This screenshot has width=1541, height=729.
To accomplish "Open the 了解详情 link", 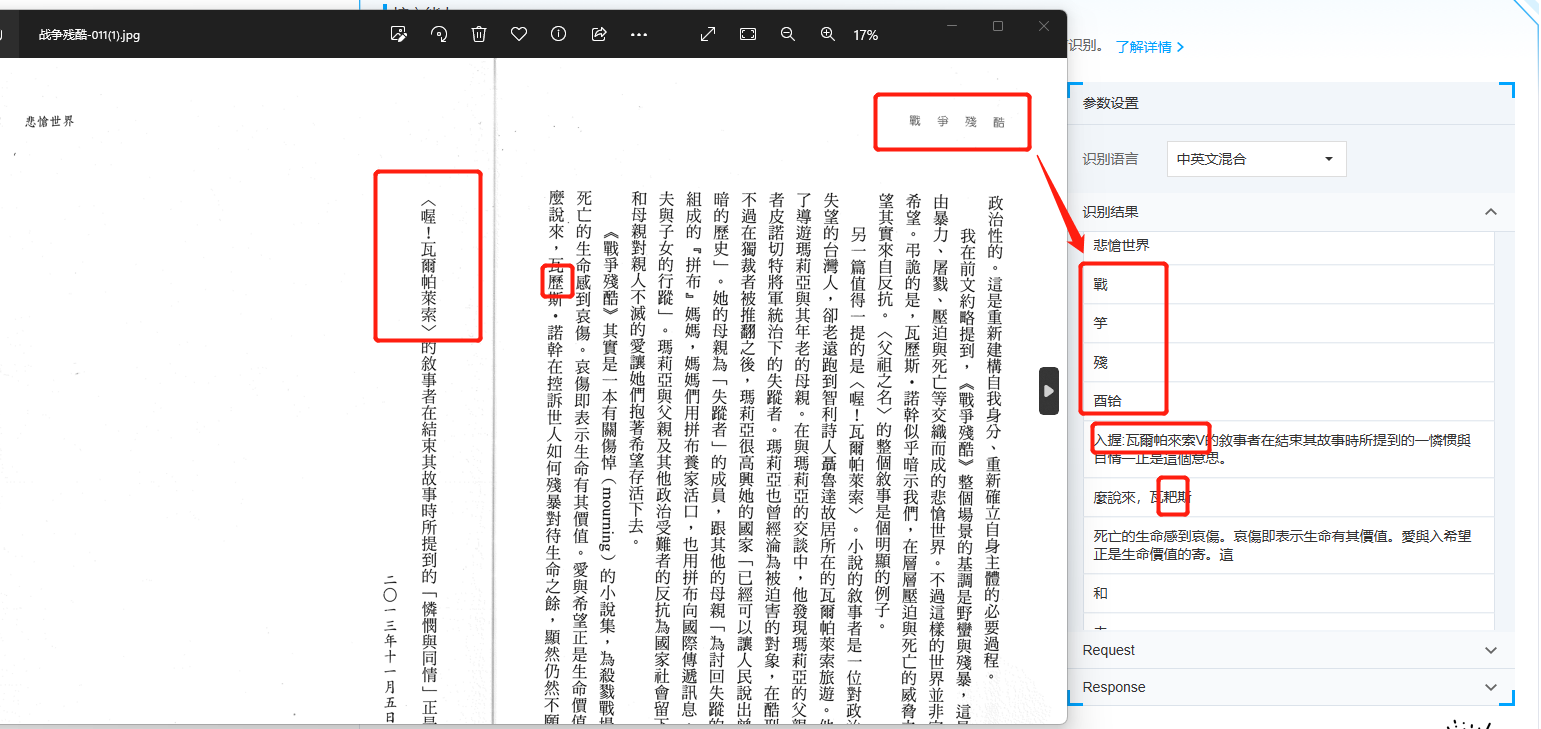I will coord(1150,47).
